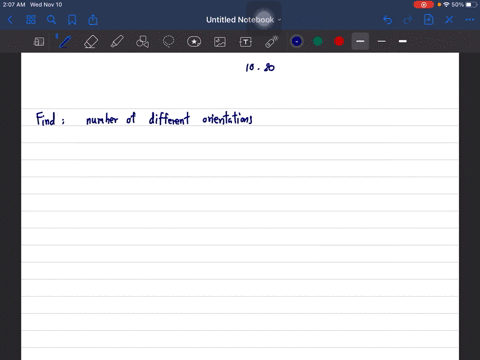The image size is (480, 360).
Task: Select the first selected stroke thickness
Action: [360, 41]
